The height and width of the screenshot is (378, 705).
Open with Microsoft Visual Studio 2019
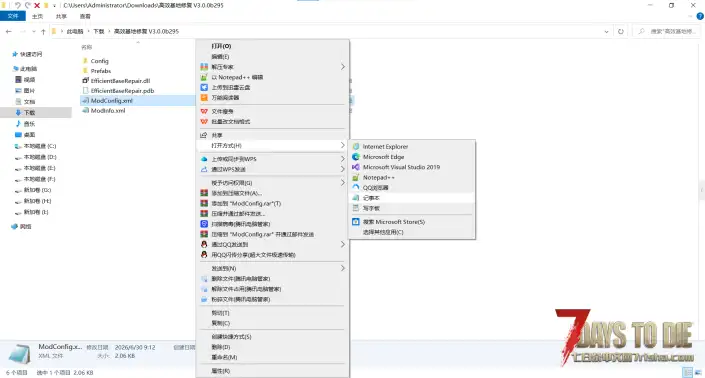coord(411,167)
